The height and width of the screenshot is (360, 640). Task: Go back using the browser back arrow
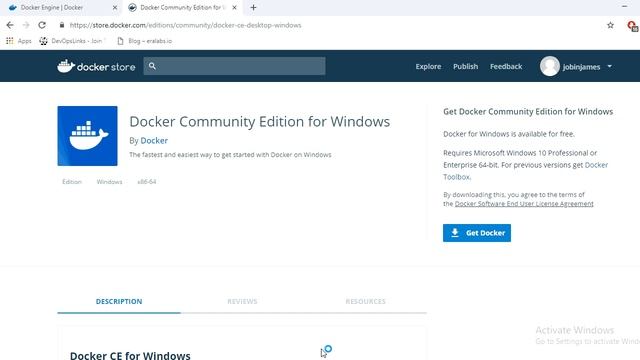(x=10, y=25)
